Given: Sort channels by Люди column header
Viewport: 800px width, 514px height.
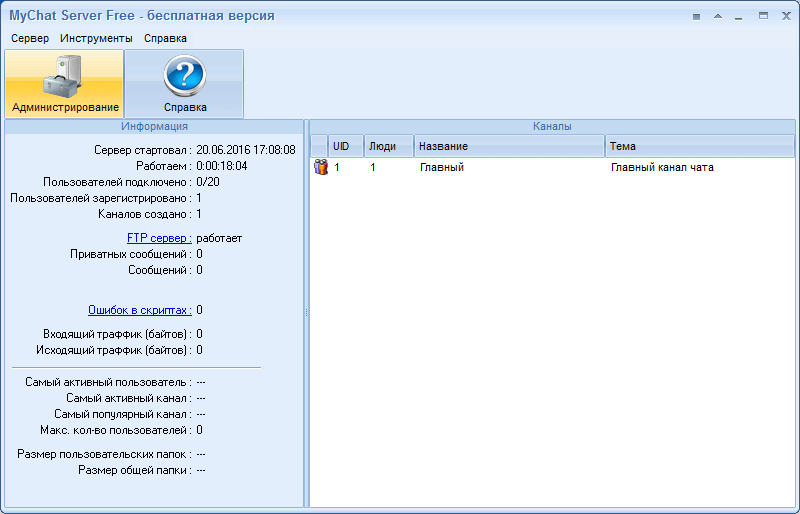Looking at the screenshot, I should point(389,146).
